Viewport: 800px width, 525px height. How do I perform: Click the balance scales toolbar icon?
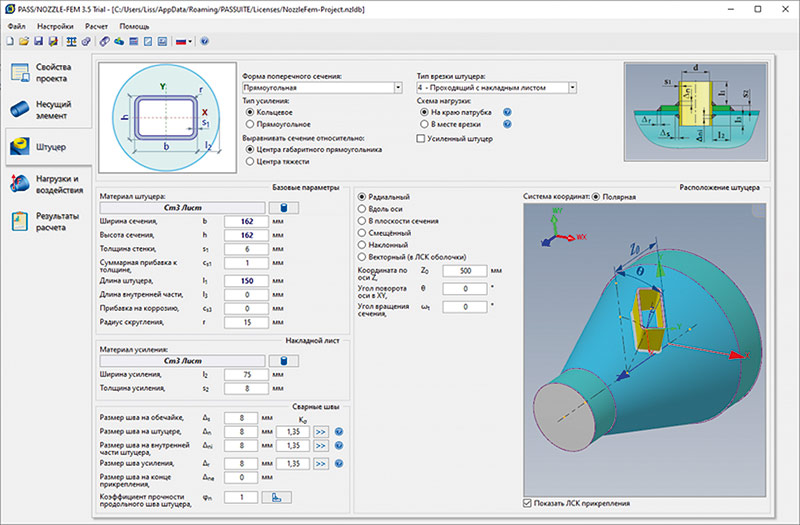pyautogui.click(x=71, y=42)
